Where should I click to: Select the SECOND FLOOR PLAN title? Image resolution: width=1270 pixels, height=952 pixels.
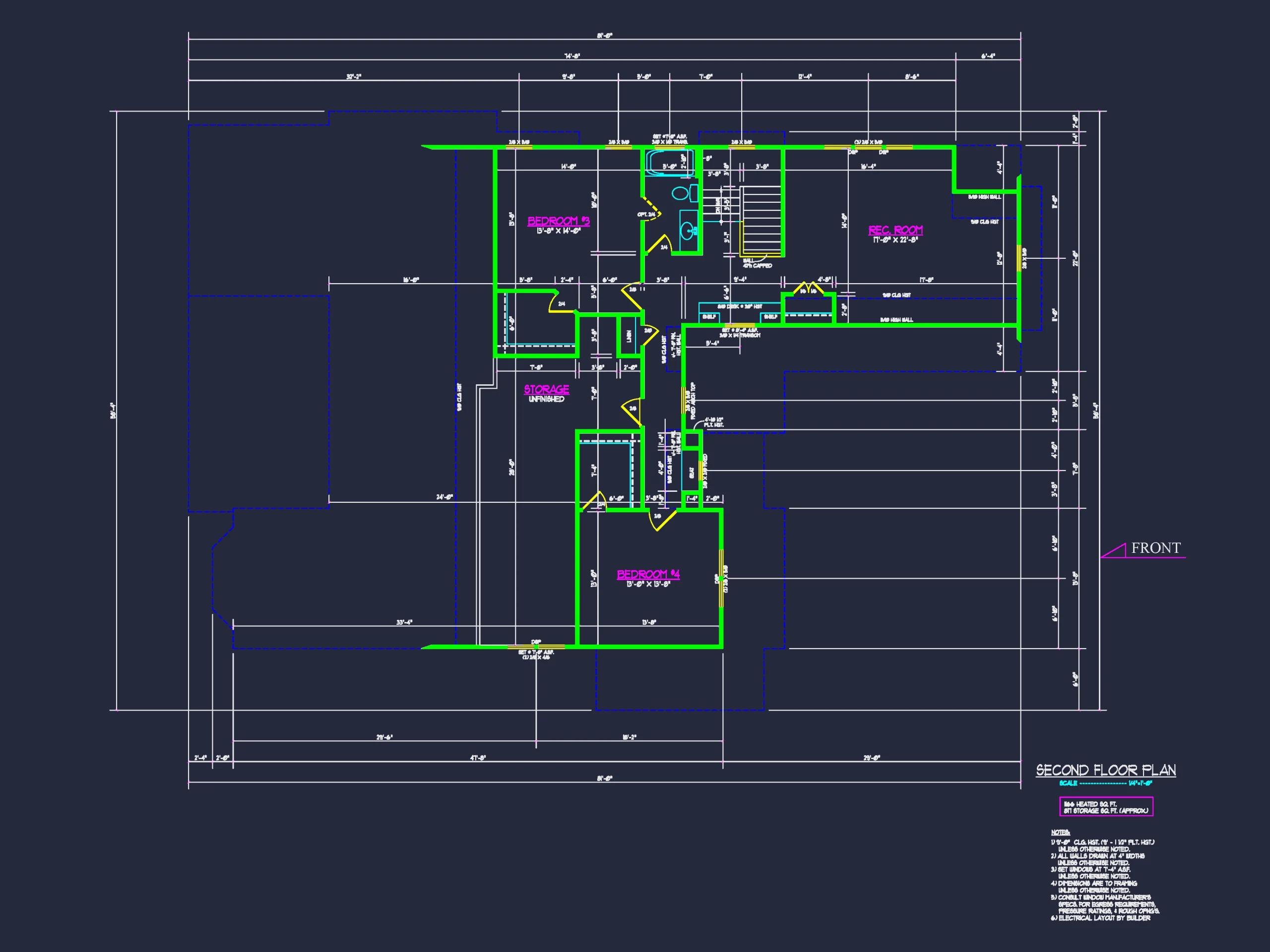(1106, 770)
